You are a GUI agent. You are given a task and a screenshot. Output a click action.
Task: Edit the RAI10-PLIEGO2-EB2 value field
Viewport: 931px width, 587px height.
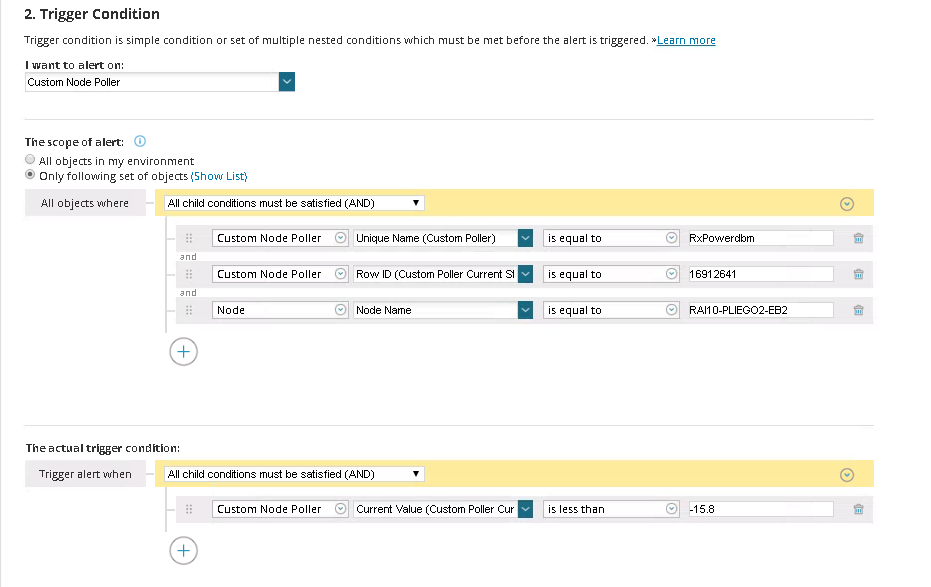coord(761,310)
